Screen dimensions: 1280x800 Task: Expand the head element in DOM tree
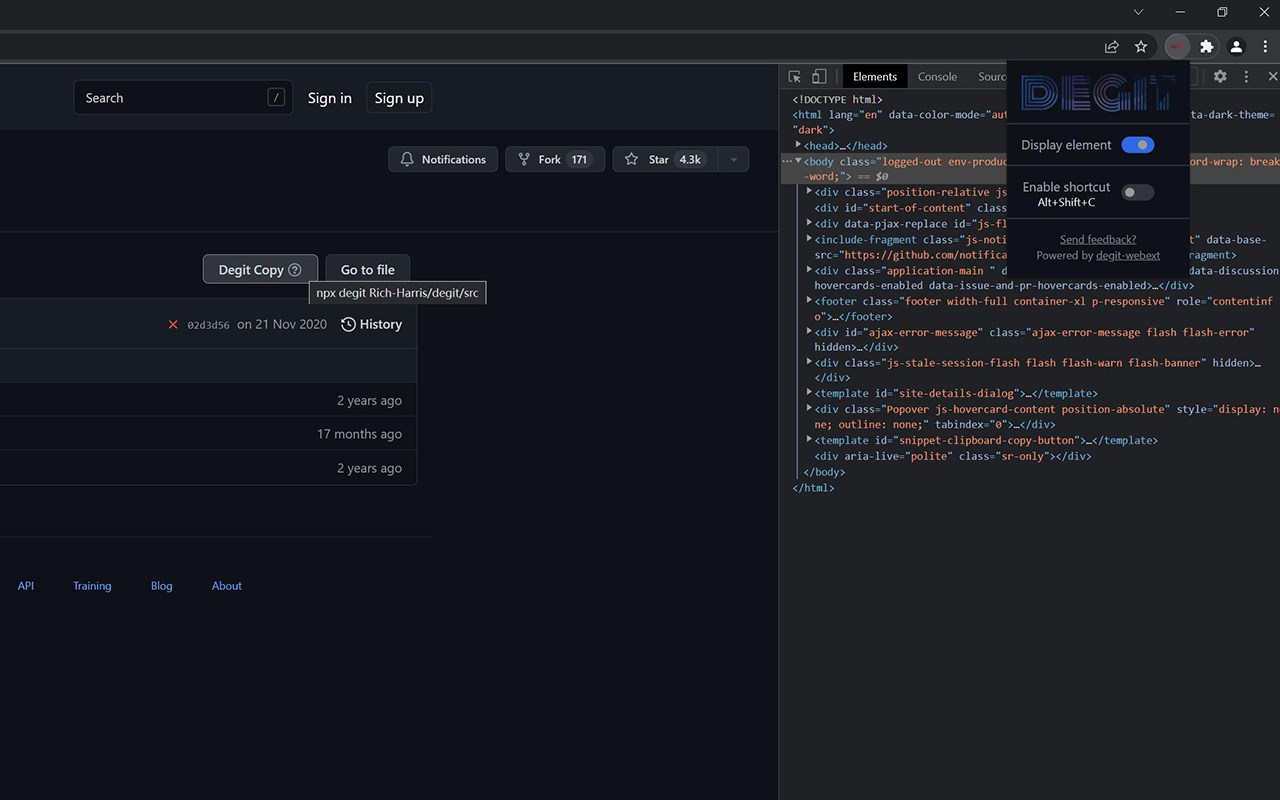[x=798, y=145]
